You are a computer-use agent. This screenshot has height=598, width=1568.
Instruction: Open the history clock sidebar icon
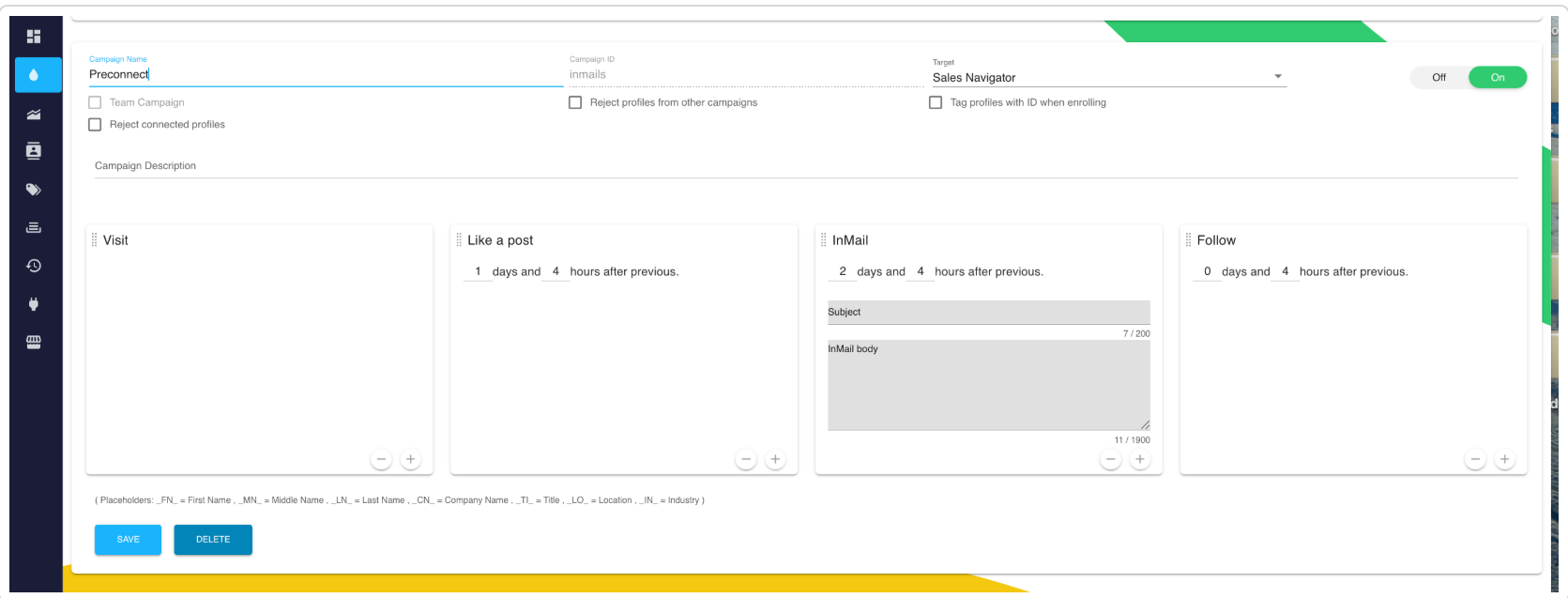pos(34,266)
